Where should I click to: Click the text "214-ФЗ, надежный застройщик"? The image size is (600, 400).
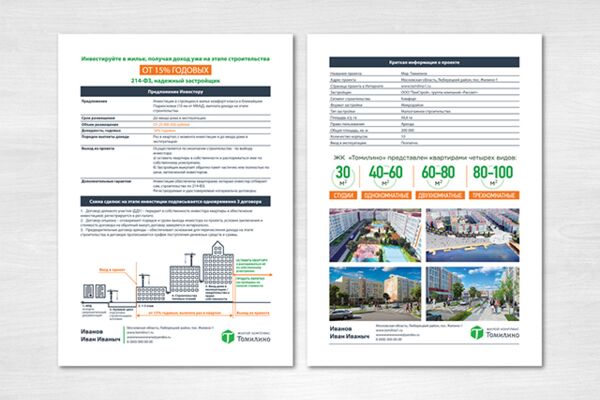175,81
